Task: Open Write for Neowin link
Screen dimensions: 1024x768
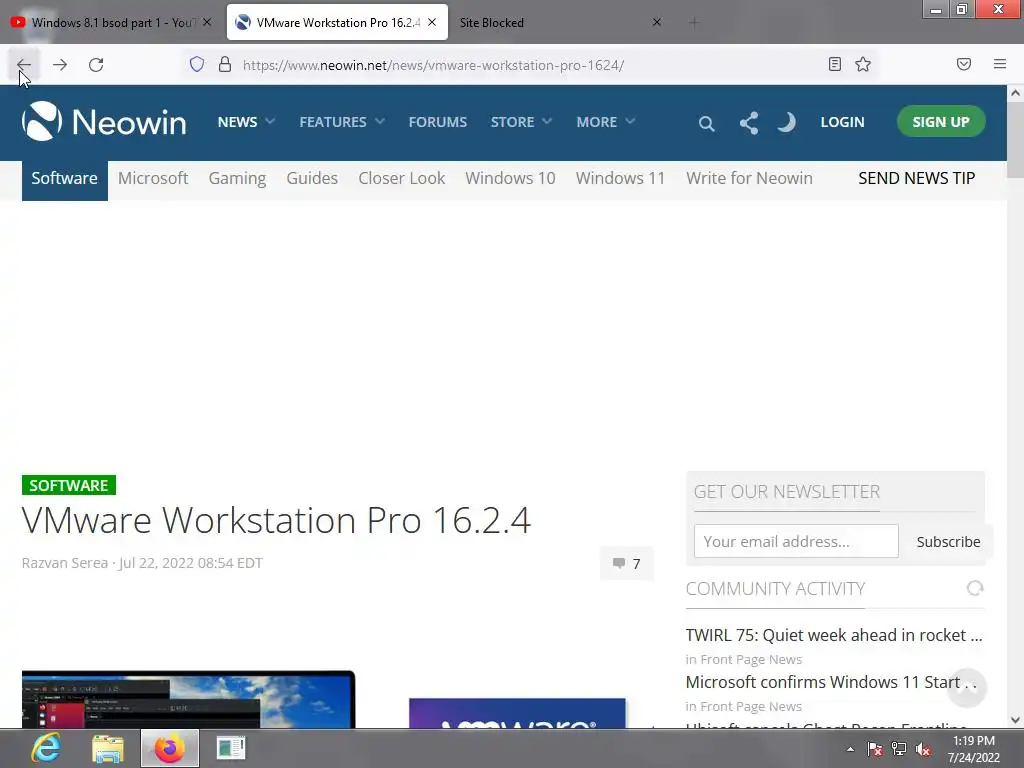Action: click(749, 178)
